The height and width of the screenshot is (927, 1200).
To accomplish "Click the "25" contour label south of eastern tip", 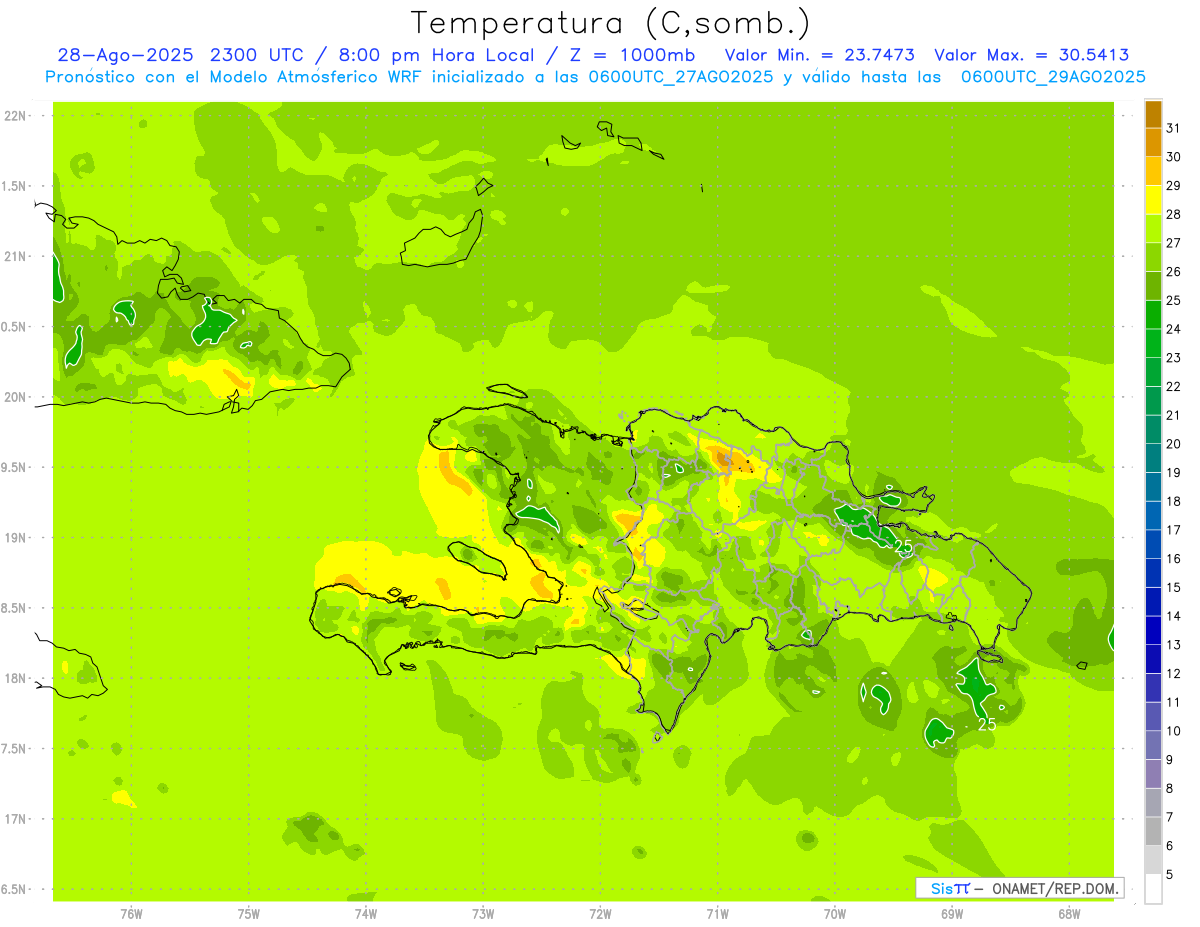I will click(x=987, y=725).
